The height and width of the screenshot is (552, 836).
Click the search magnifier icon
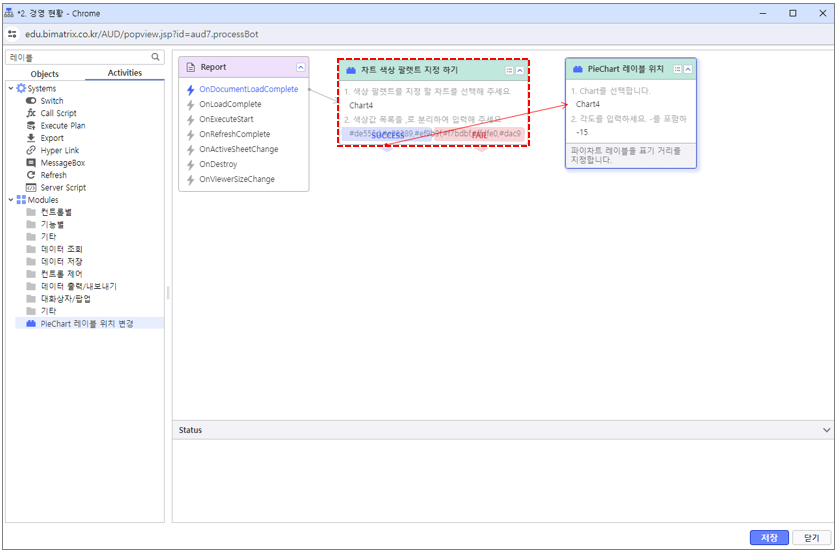pos(155,58)
